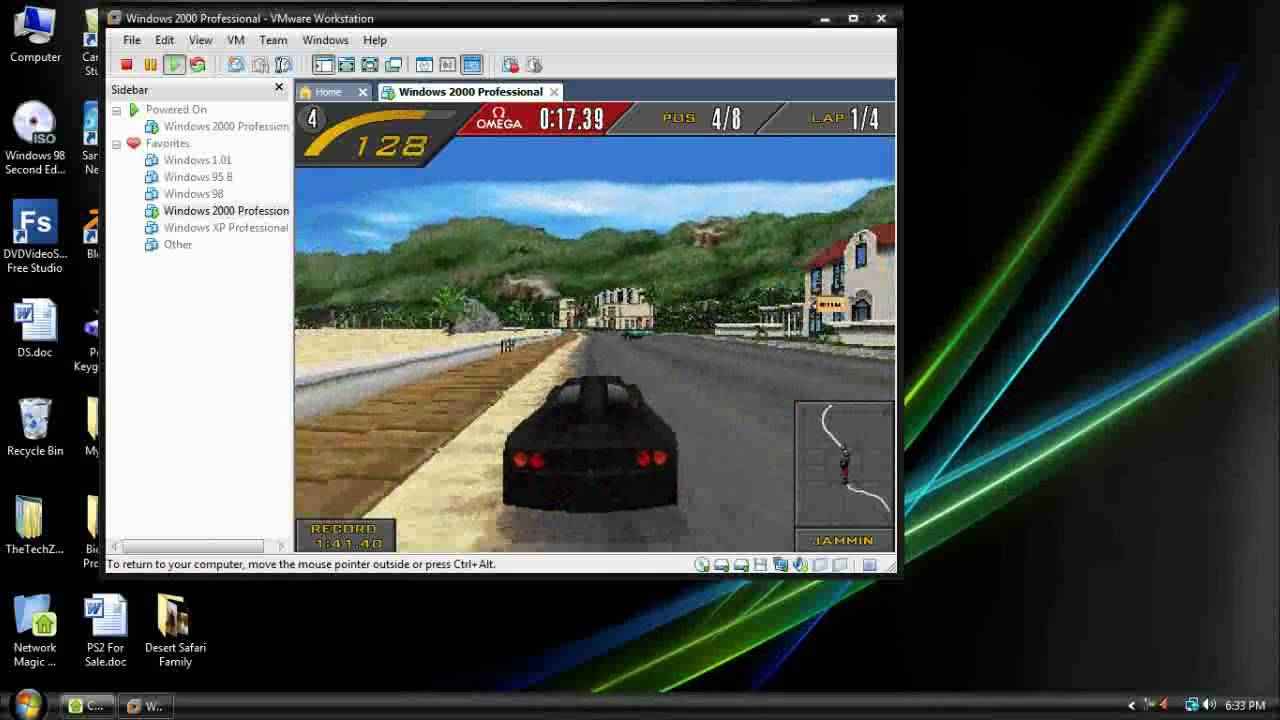Open the Windows menu
Viewport: 1280px width, 720px height.
pyautogui.click(x=325, y=40)
